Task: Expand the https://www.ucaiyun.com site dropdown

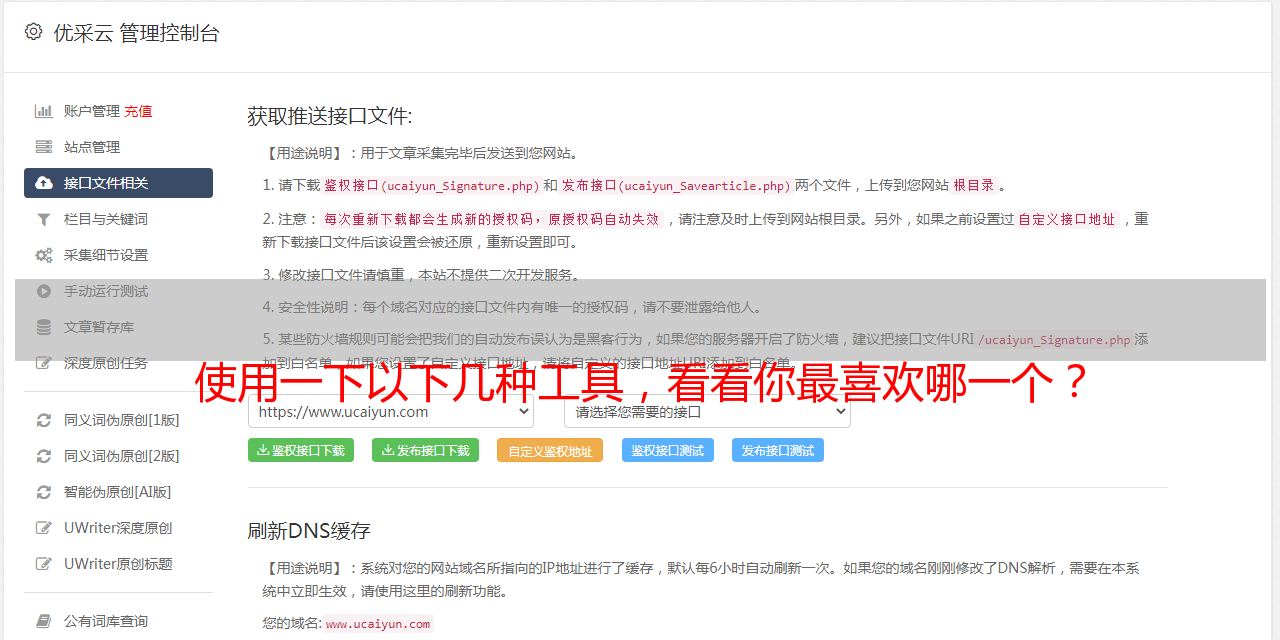Action: coord(391,411)
